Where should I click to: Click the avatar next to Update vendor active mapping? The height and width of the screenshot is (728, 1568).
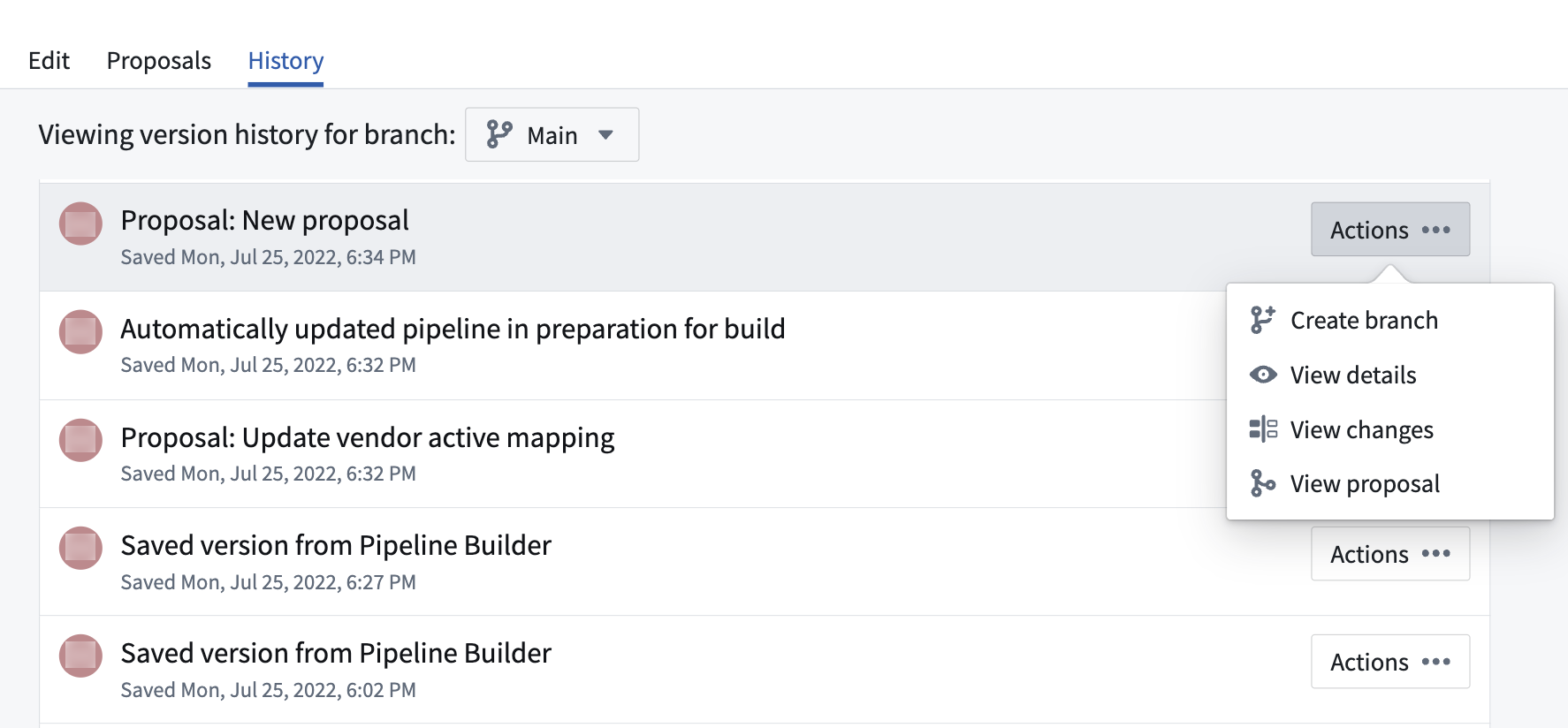[80, 441]
